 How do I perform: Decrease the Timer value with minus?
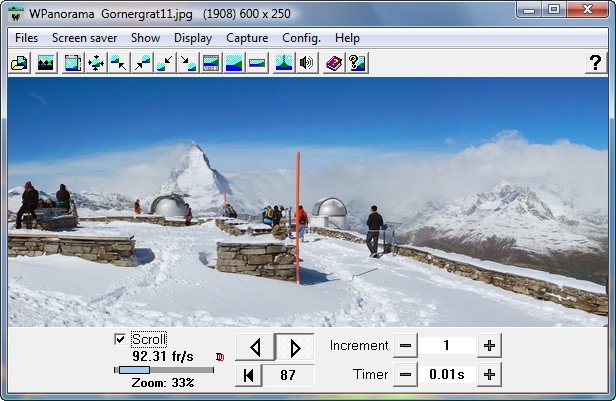(x=405, y=375)
